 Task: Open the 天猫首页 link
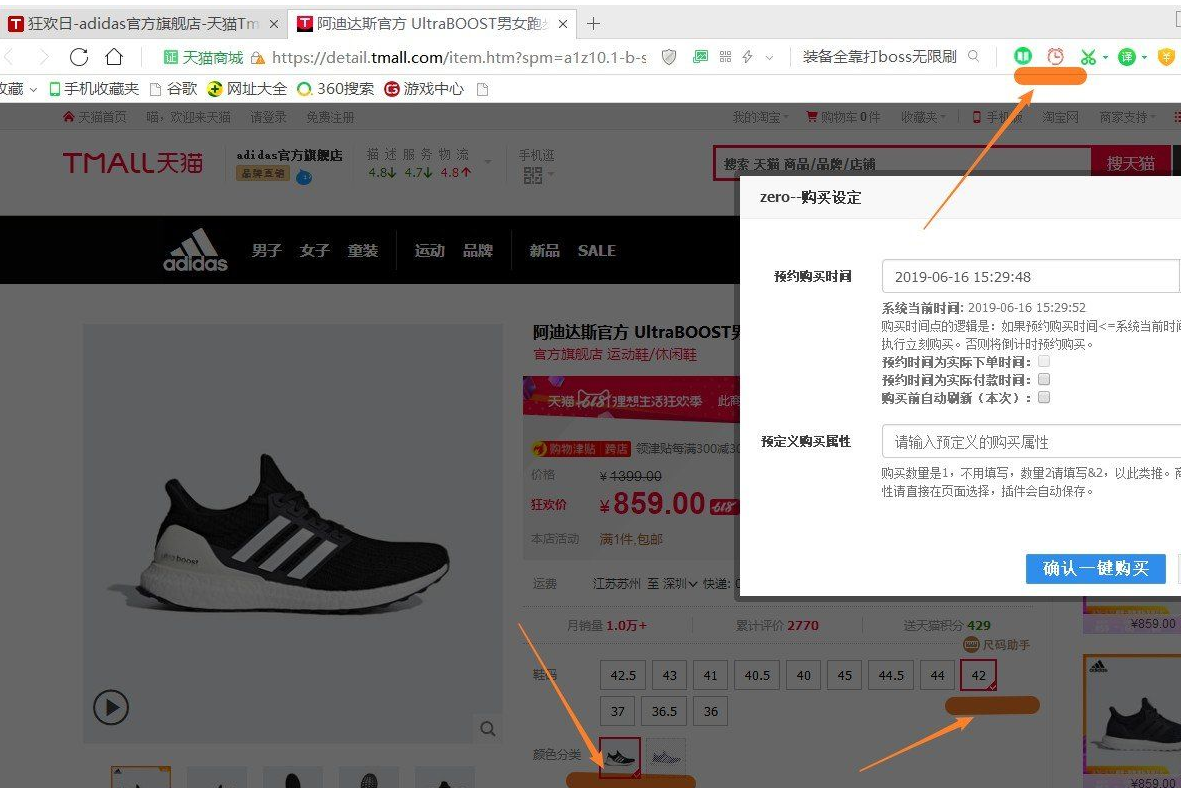coord(95,117)
